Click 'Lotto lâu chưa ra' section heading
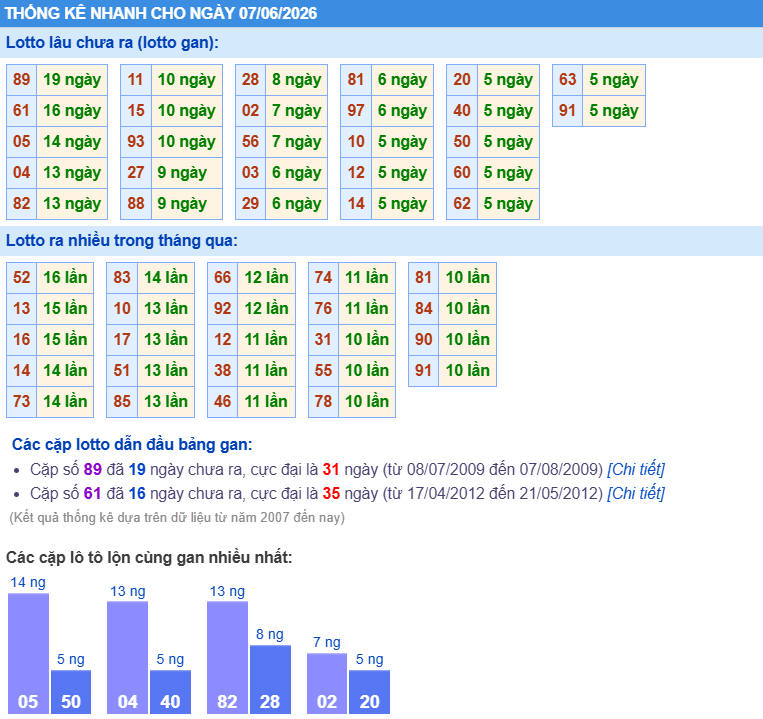763x719 pixels. (x=112, y=42)
